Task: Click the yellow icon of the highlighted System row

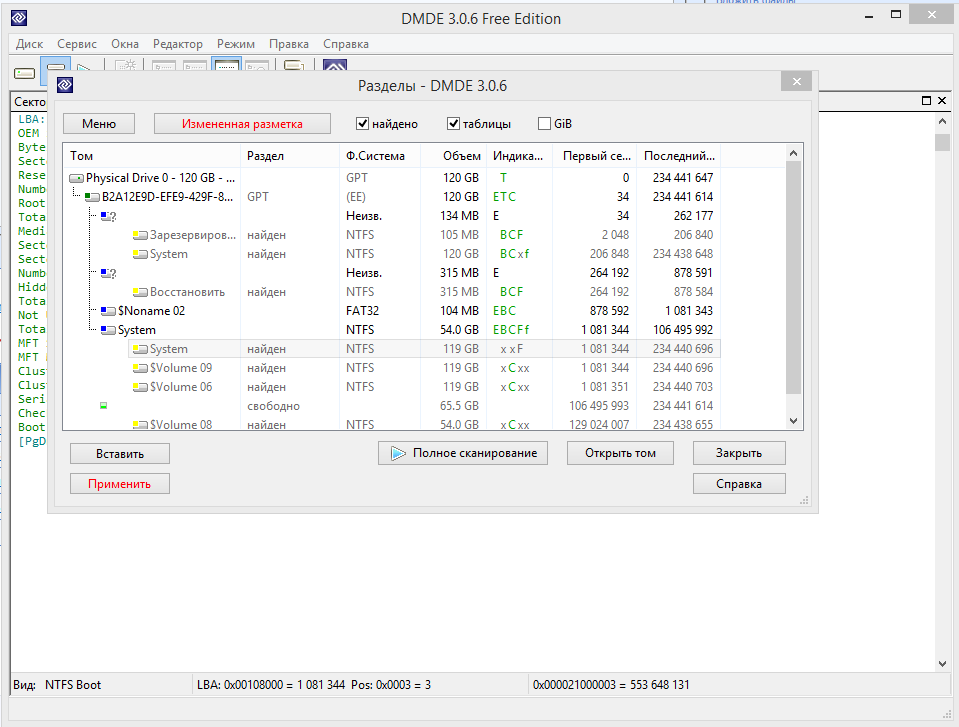Action: click(x=140, y=349)
